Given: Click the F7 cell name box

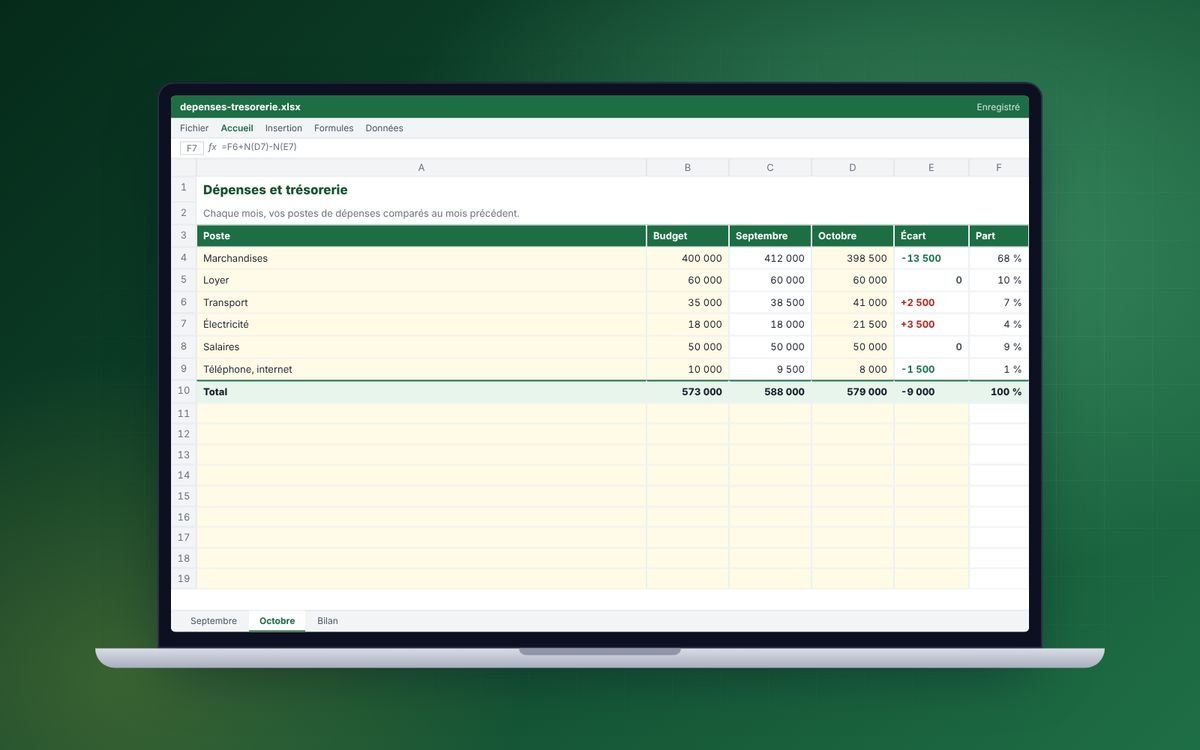Looking at the screenshot, I should point(192,148).
